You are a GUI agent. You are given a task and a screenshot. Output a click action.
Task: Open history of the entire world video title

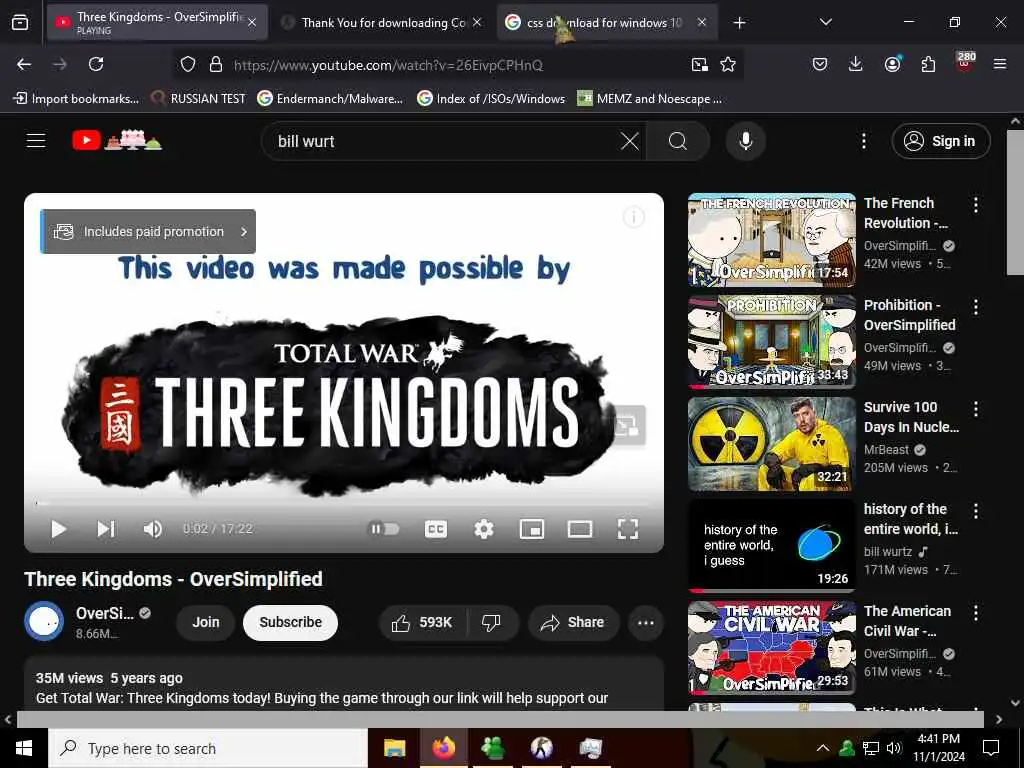911,519
